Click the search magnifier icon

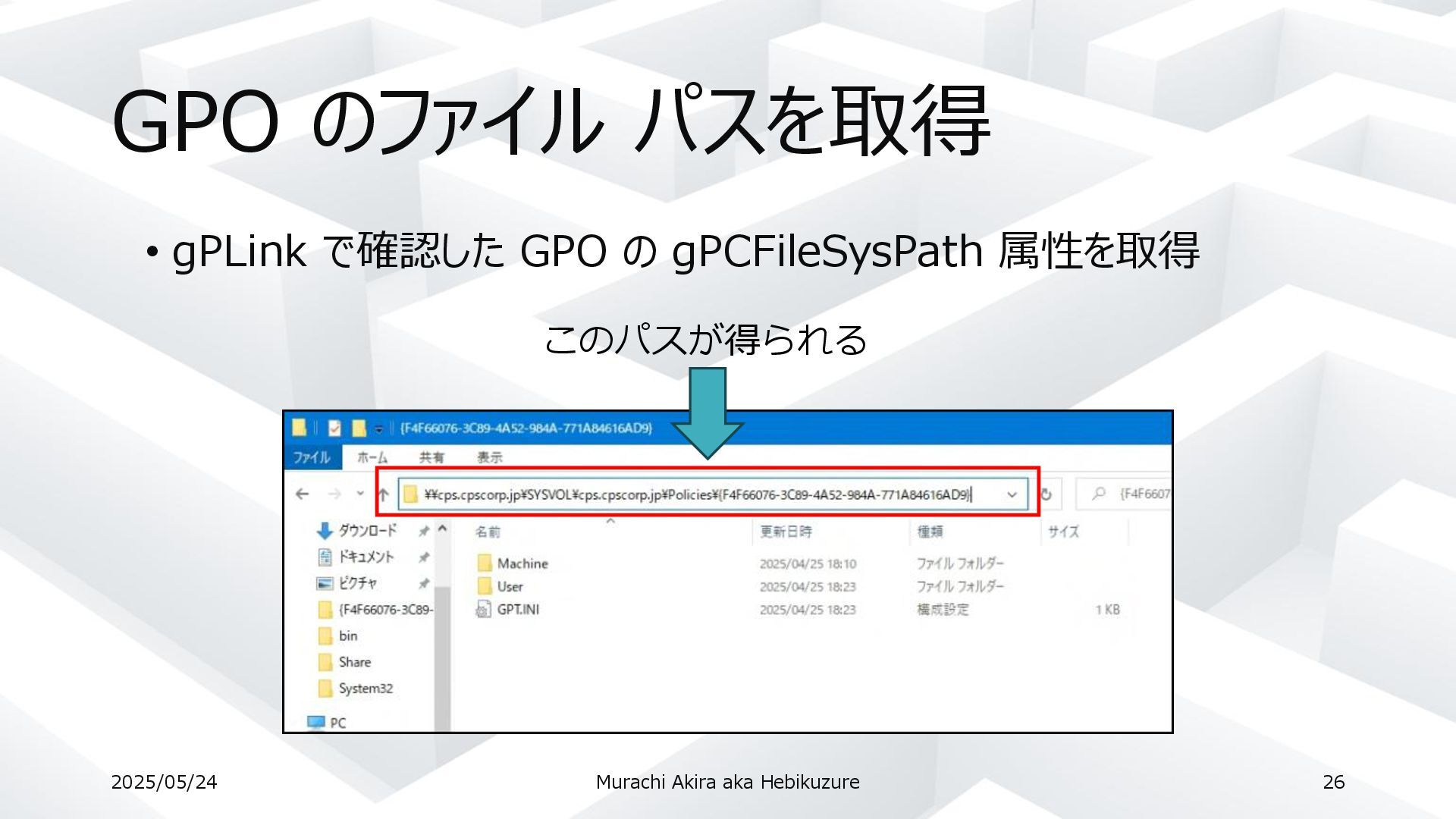click(x=1098, y=494)
